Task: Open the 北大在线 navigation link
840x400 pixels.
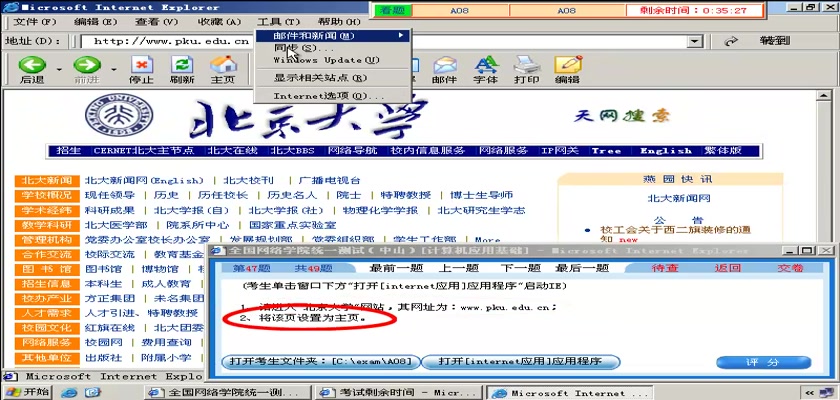Action: pos(232,151)
